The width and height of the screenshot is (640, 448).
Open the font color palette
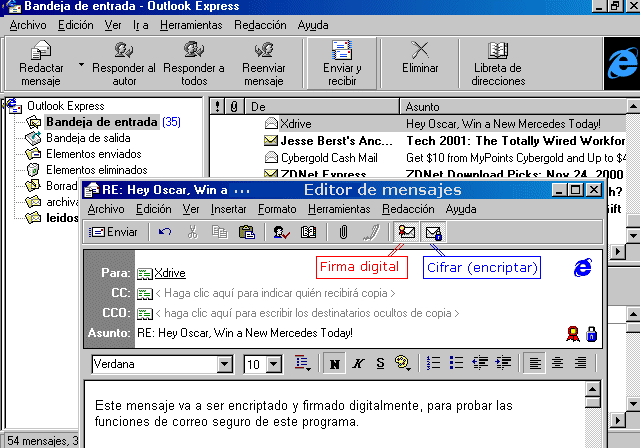click(x=402, y=363)
